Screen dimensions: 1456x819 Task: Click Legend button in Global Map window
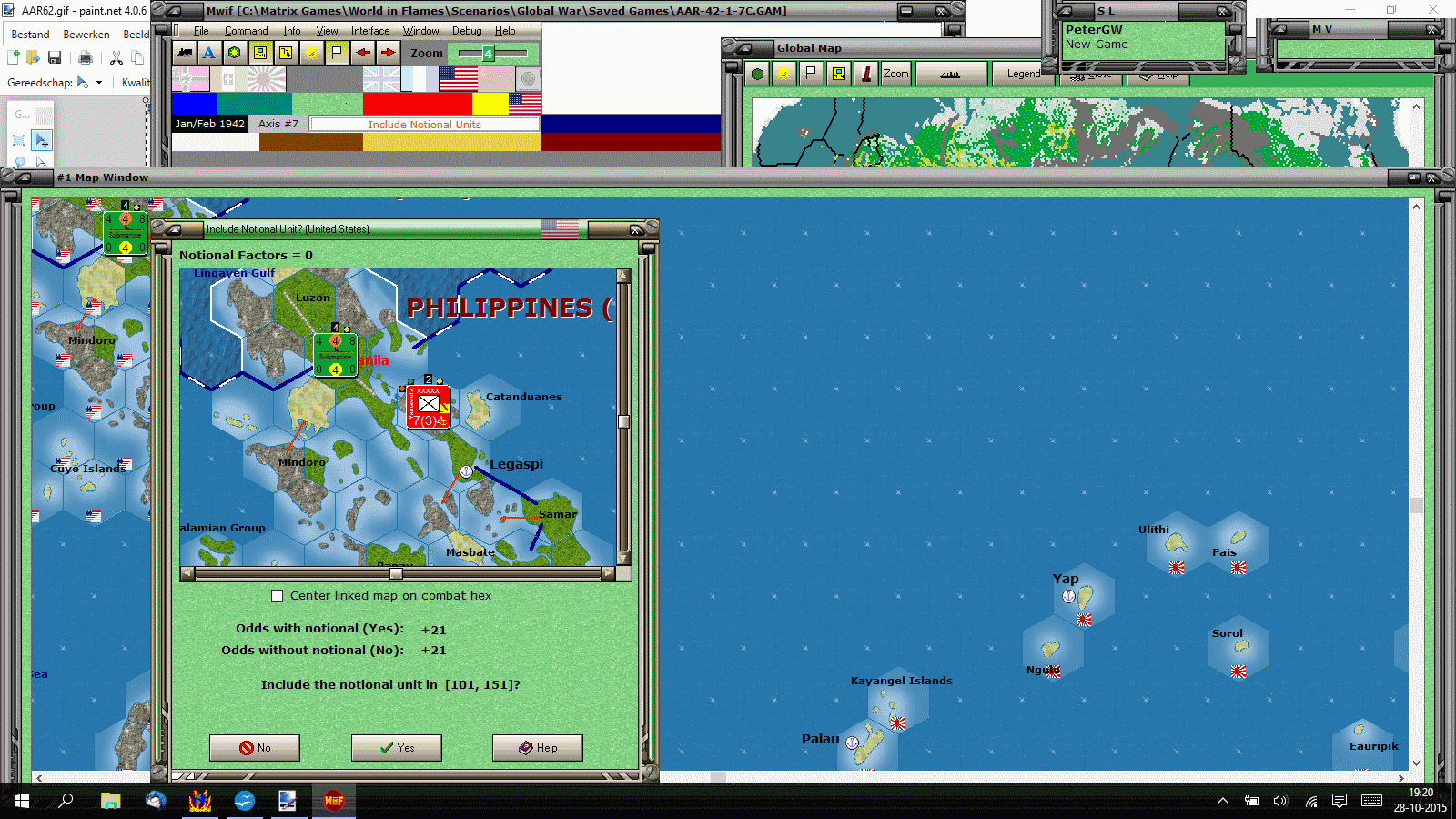(1023, 74)
